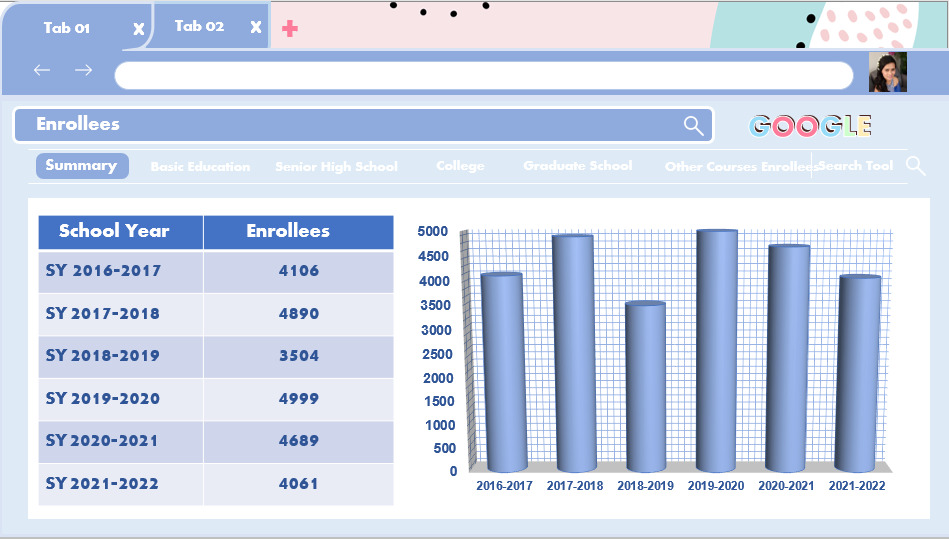949x539 pixels.
Task: Click the colorful GOOGLE logo
Action: (810, 126)
